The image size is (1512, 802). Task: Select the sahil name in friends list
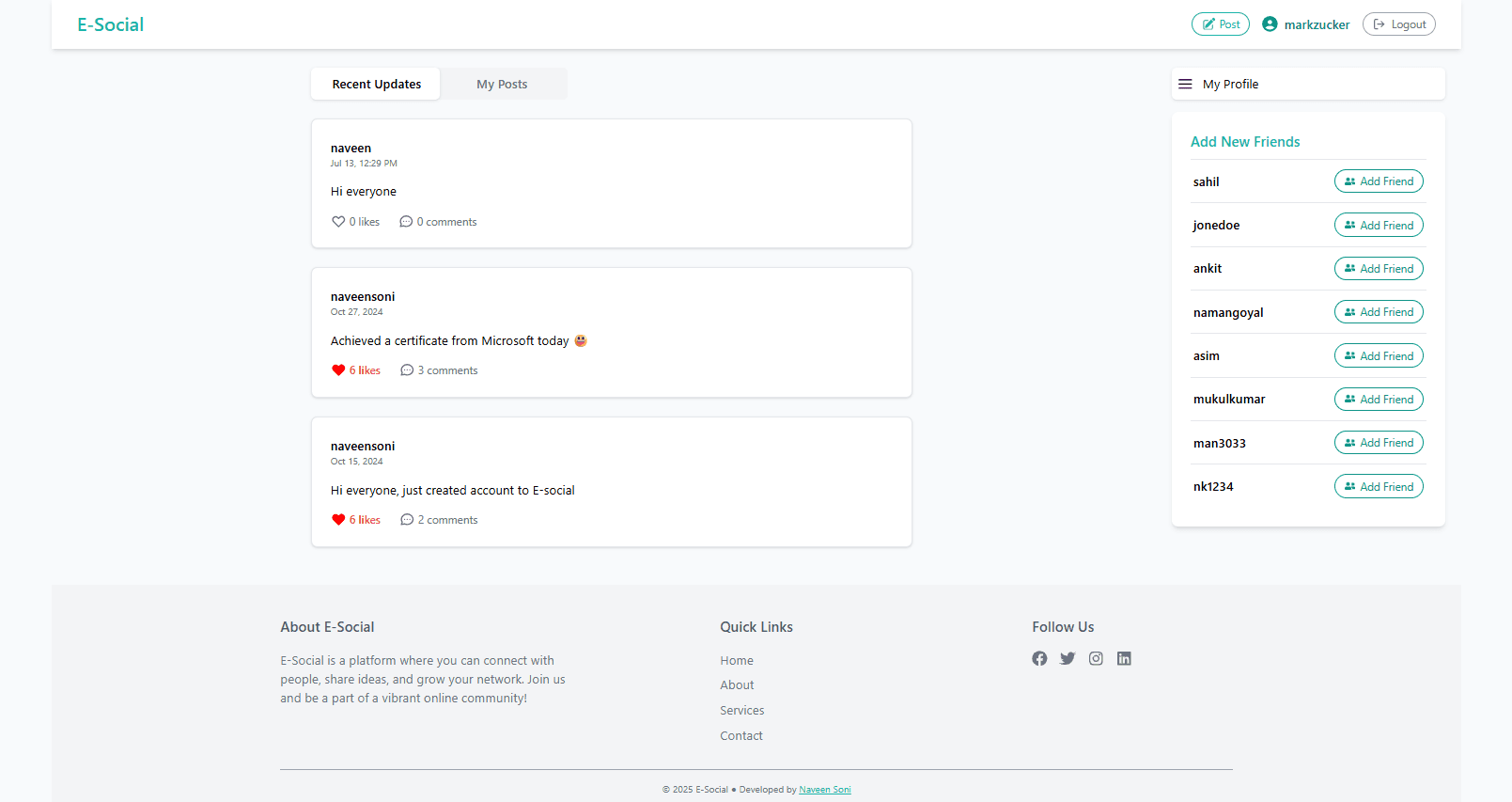1207,182
